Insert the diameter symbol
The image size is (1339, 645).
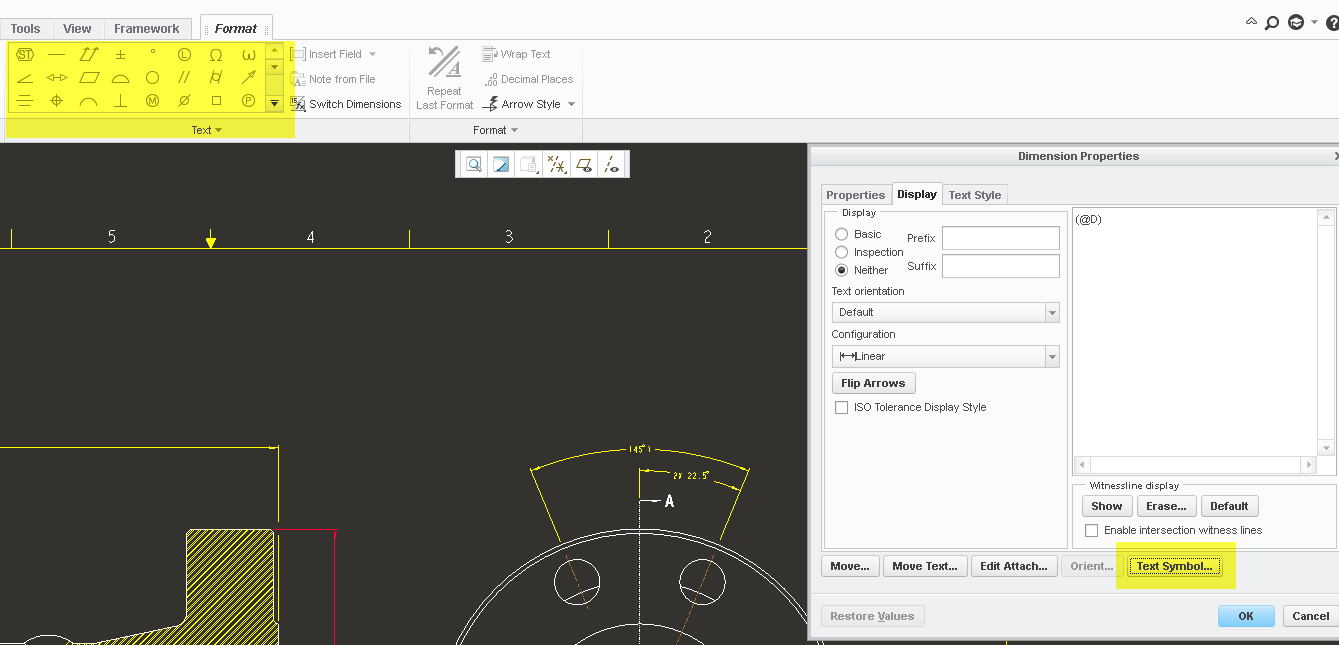click(184, 101)
